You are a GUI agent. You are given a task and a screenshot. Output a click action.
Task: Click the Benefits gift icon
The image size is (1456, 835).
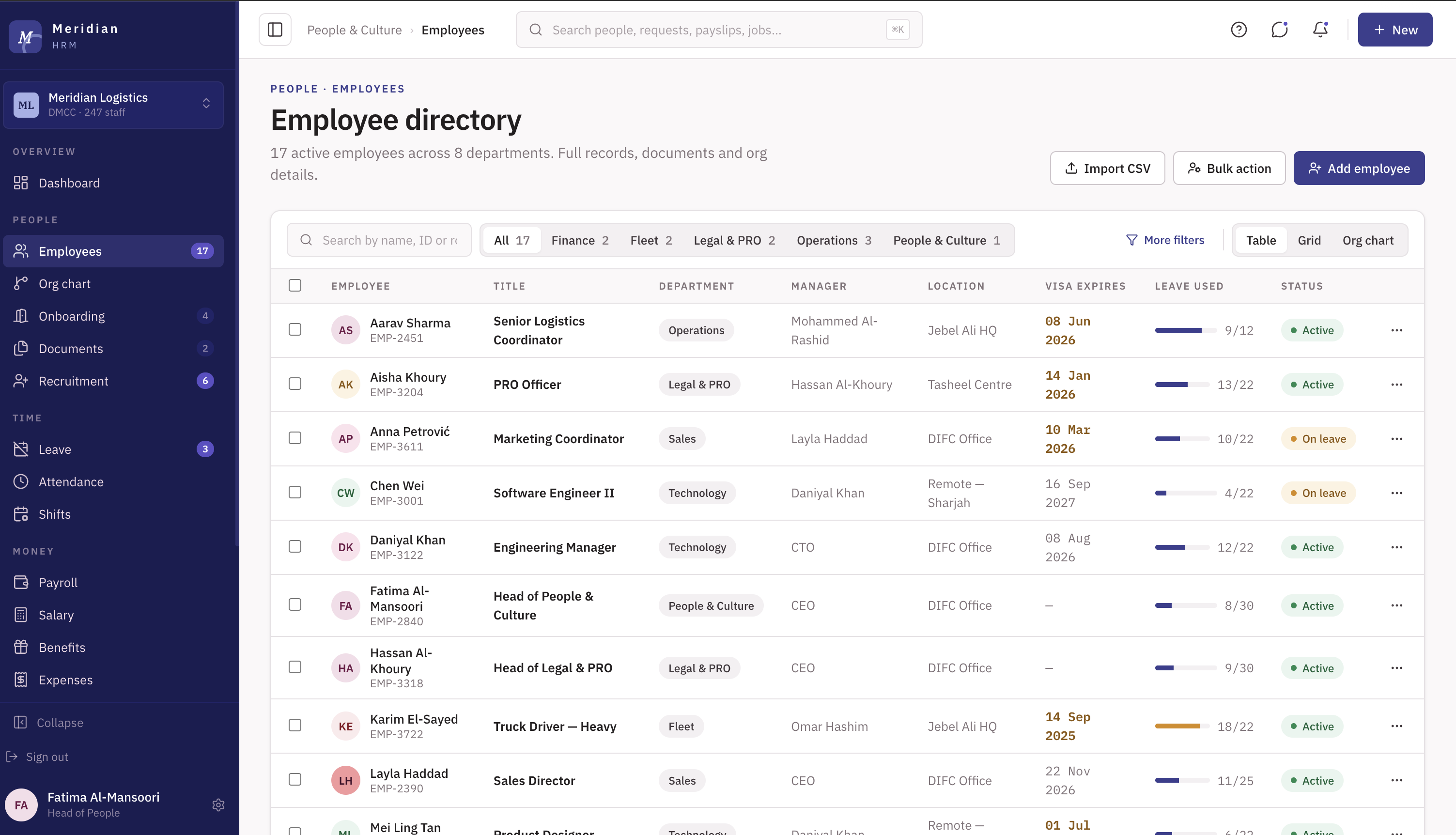[21, 648]
